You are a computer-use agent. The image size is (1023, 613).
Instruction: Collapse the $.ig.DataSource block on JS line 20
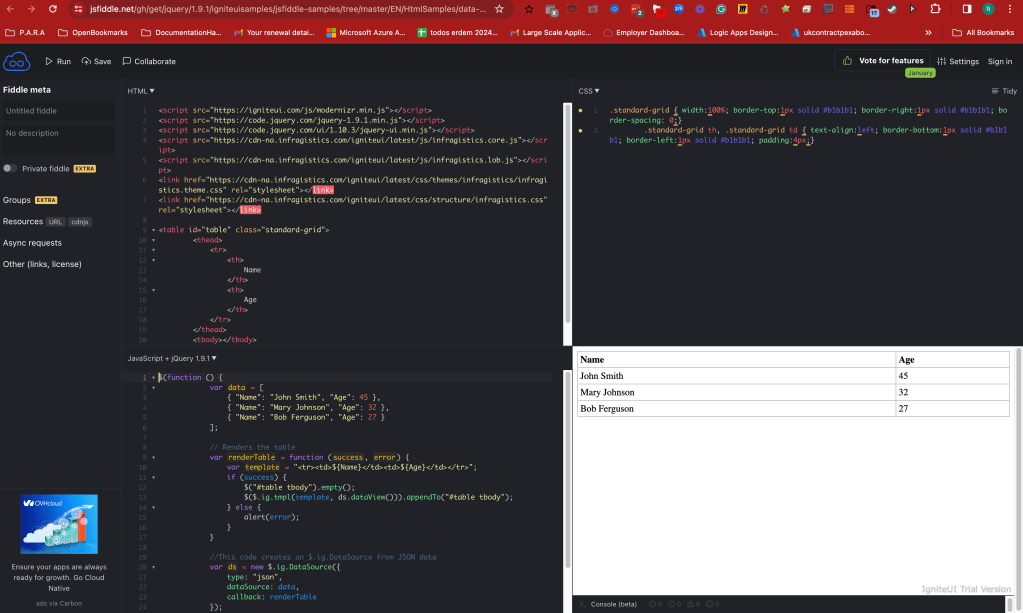click(x=153, y=567)
